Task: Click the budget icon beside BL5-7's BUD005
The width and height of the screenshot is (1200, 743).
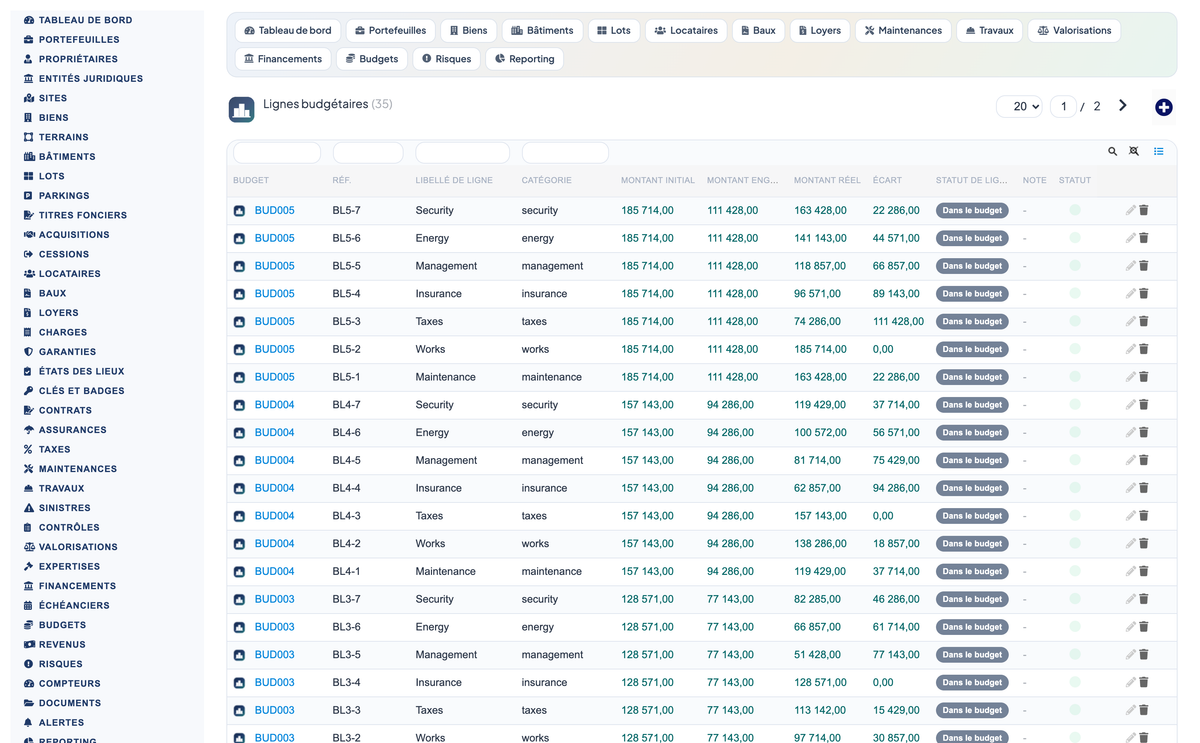Action: pos(239,211)
